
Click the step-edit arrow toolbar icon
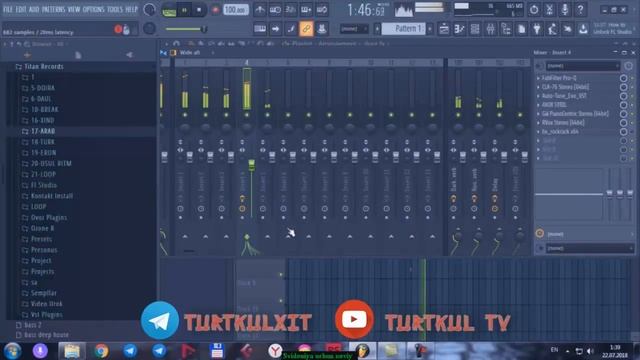click(276, 29)
